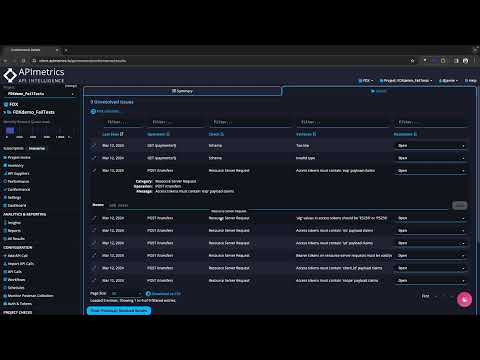This screenshot has height=360, width=480.
Task: Open the Project: FDXdemo_FailTests menu in the top bar
Action: pos(406,81)
